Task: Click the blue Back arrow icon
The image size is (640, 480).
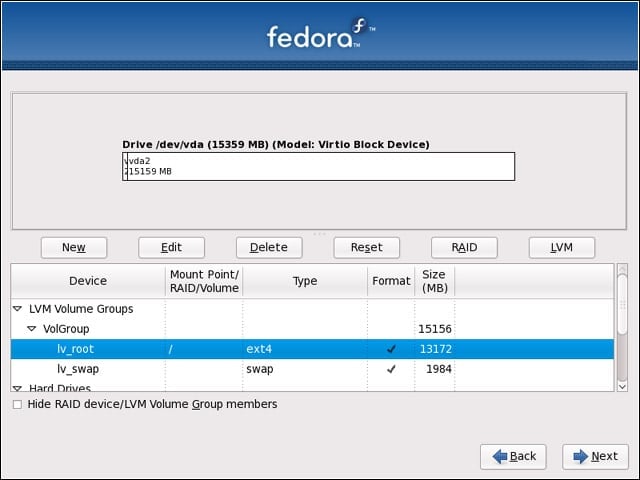Action: [500, 456]
